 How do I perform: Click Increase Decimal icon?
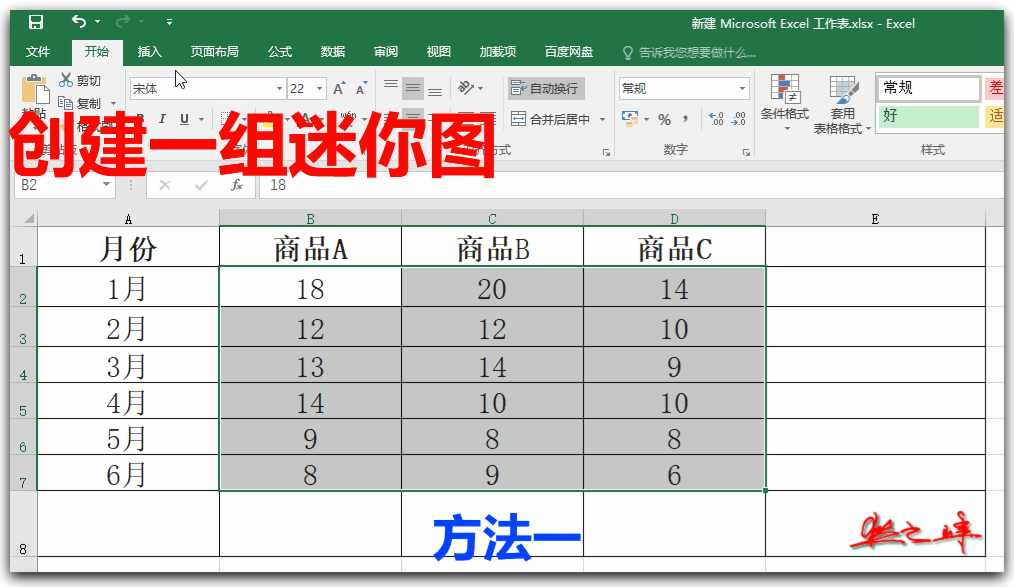(x=717, y=119)
